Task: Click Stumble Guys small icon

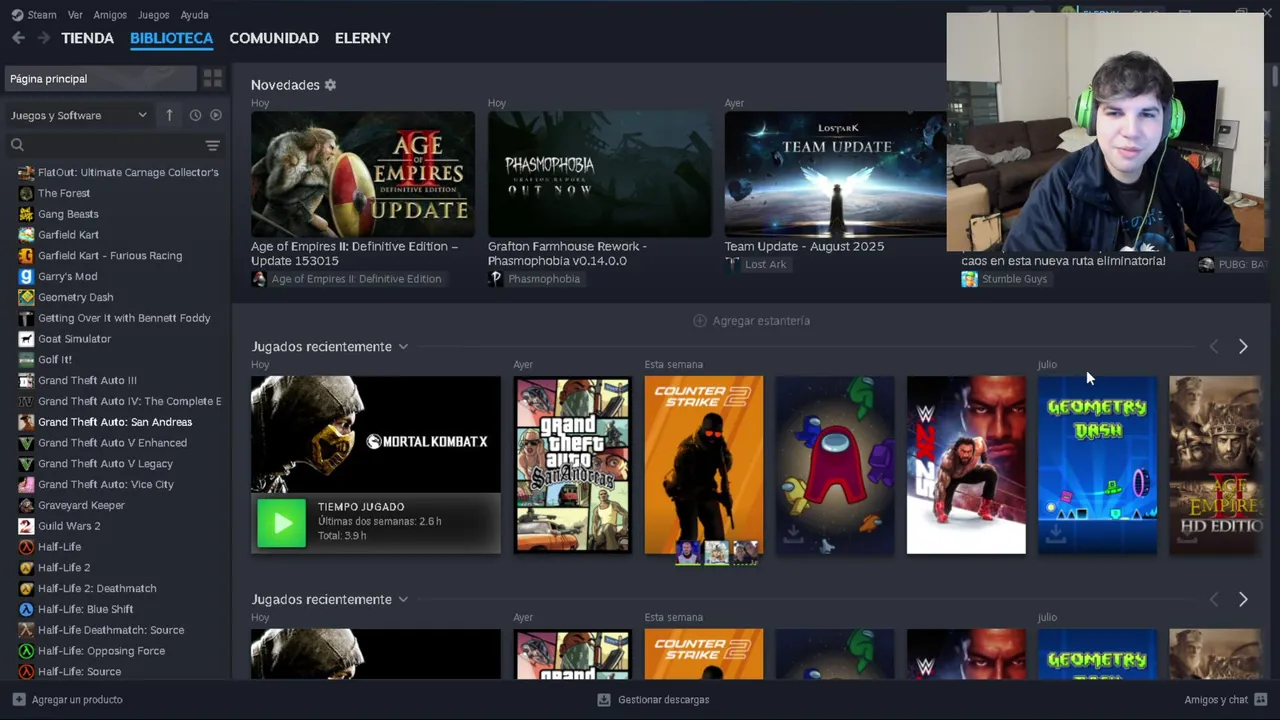Action: click(x=969, y=279)
